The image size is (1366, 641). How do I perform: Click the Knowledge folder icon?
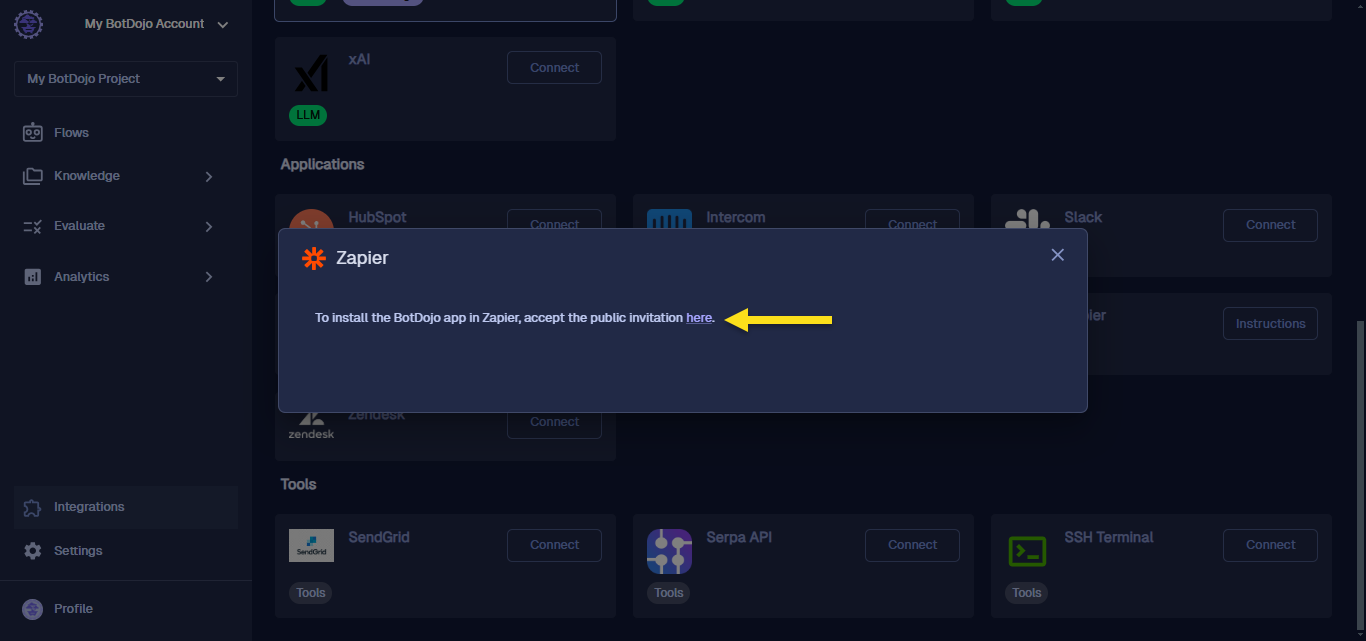click(33, 176)
